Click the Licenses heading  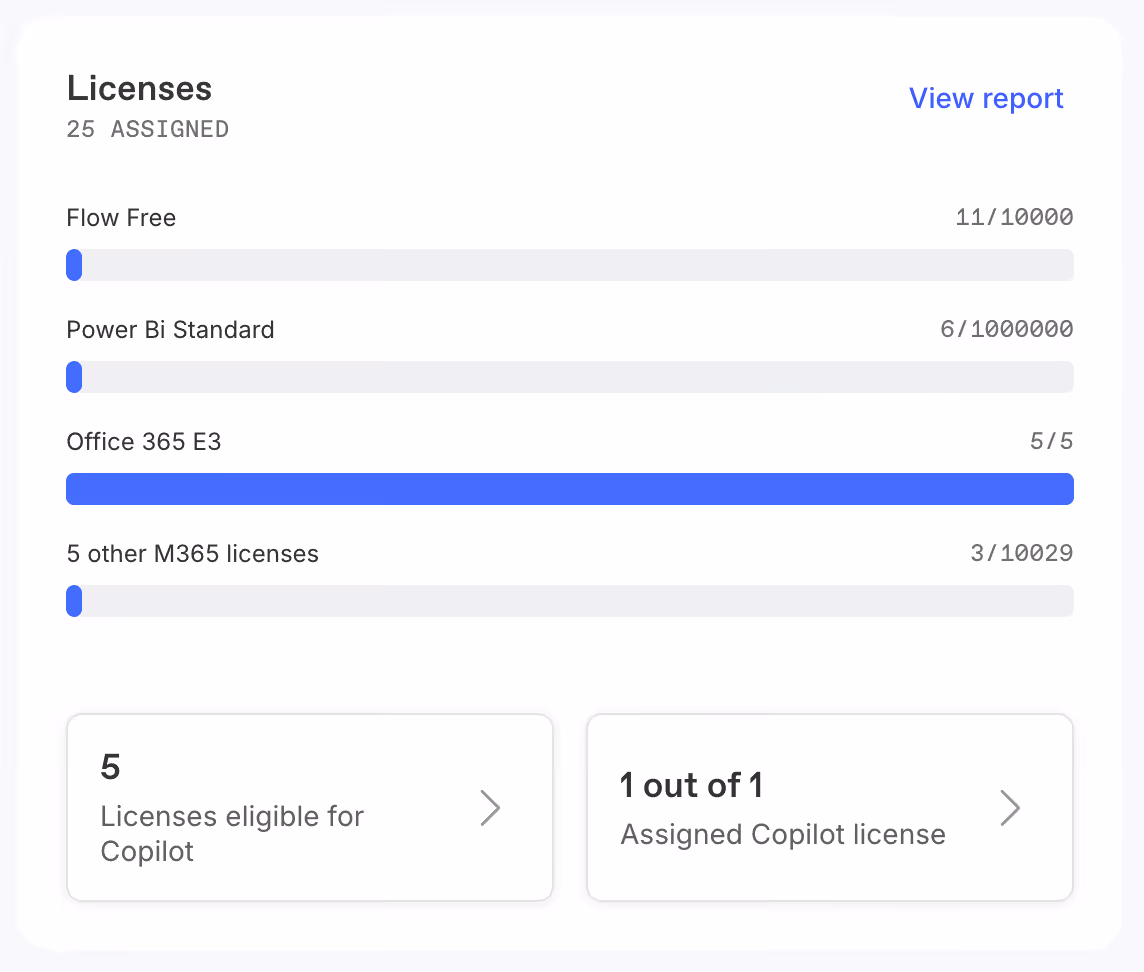coord(139,88)
